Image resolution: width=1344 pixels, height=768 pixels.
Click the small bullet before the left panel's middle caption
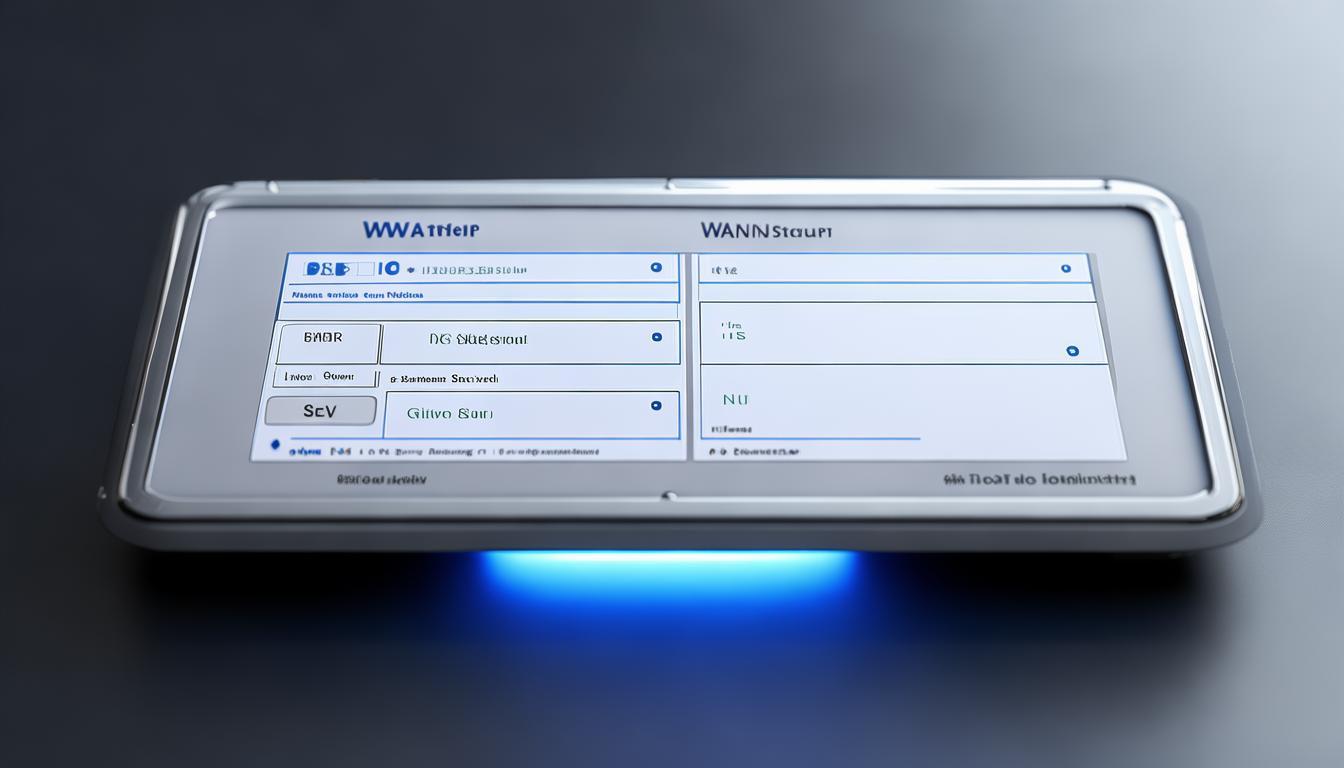pyautogui.click(x=393, y=380)
